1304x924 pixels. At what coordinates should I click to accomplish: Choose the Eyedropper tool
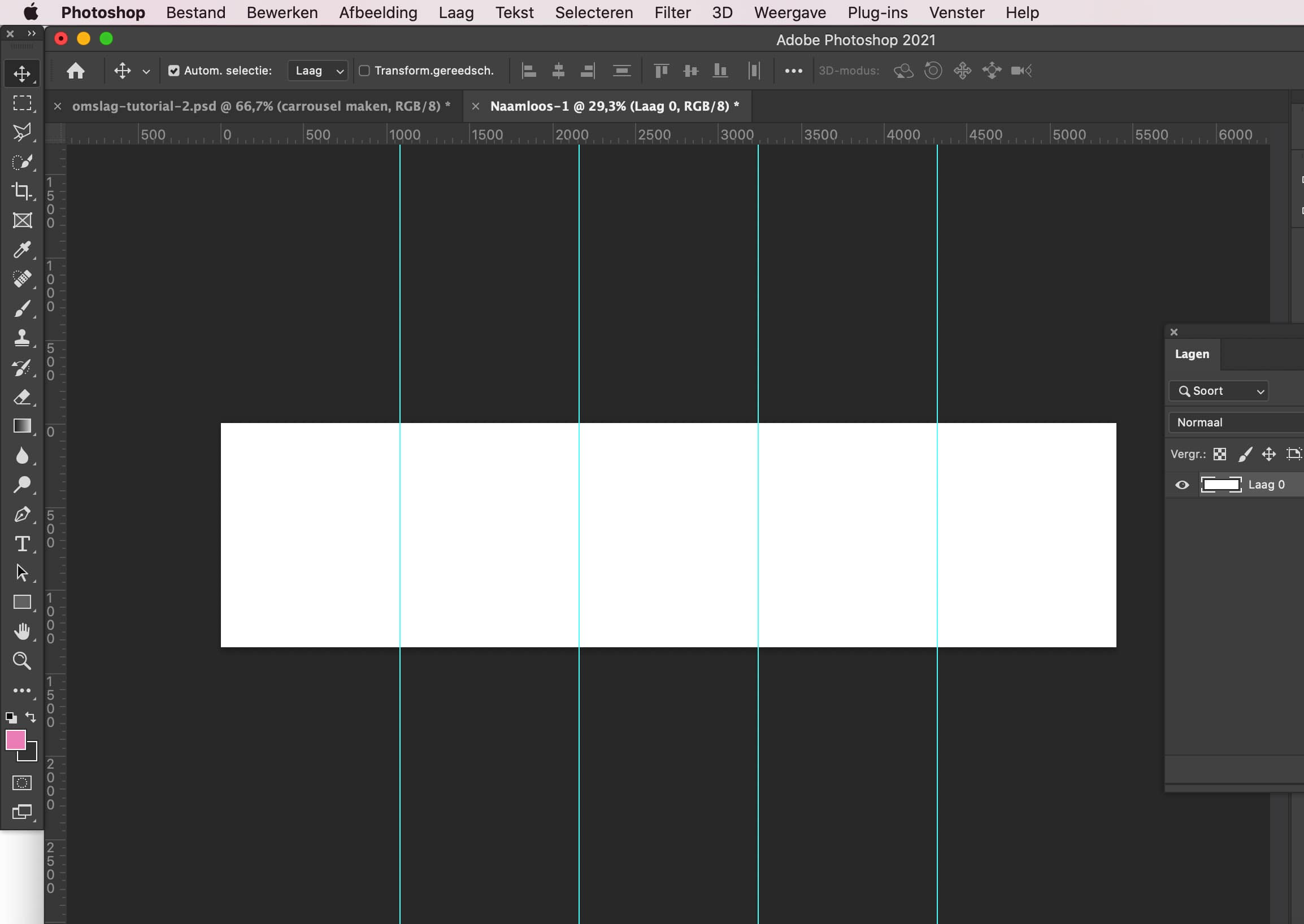[21, 250]
